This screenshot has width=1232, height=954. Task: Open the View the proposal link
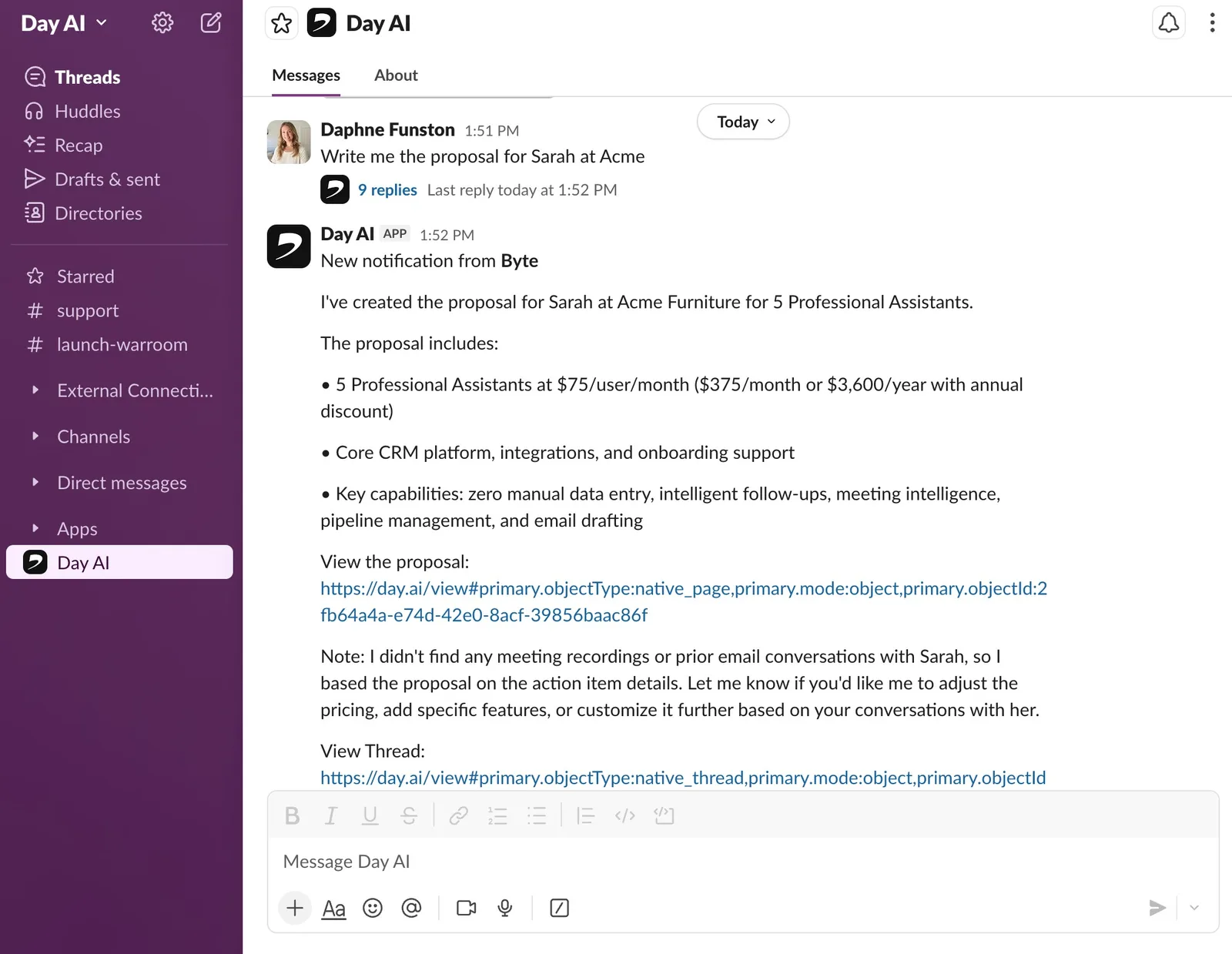(x=684, y=602)
